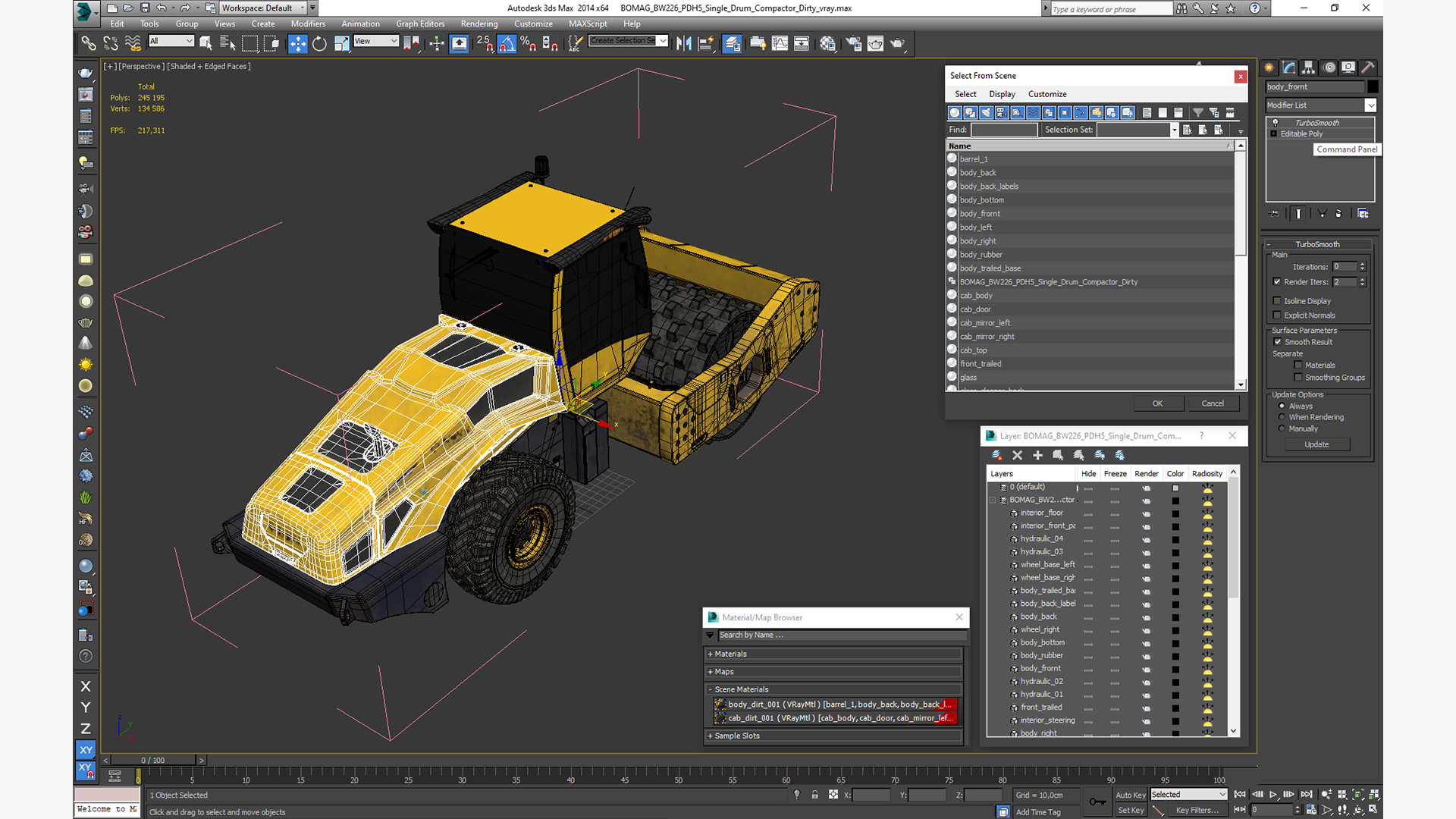Image resolution: width=1456 pixels, height=819 pixels.
Task: Choose the Select and Scale tool
Action: (341, 43)
